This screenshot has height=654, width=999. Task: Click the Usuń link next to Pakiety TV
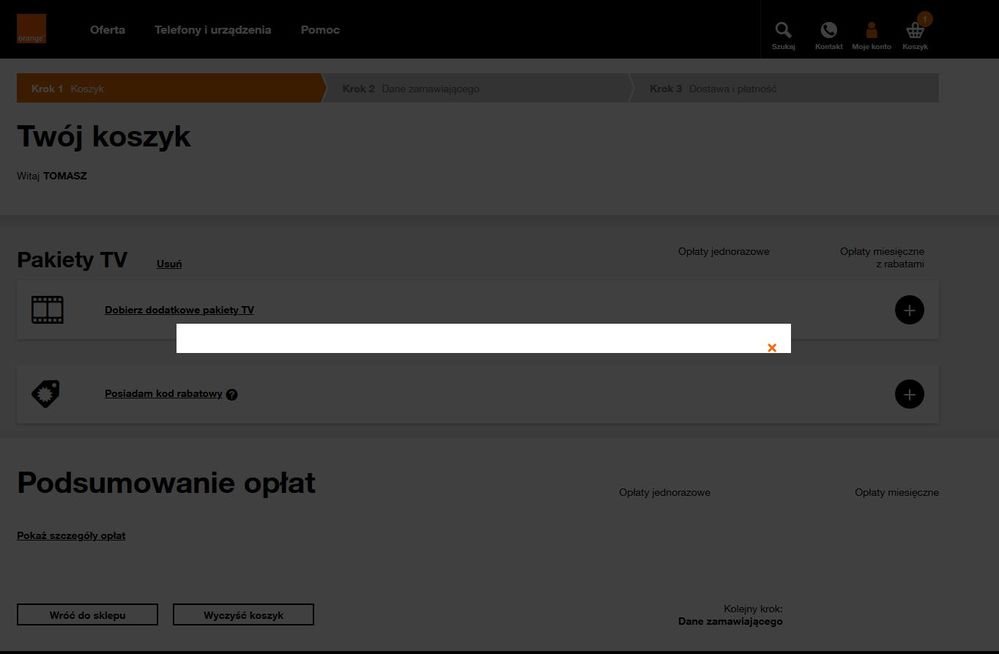click(169, 264)
